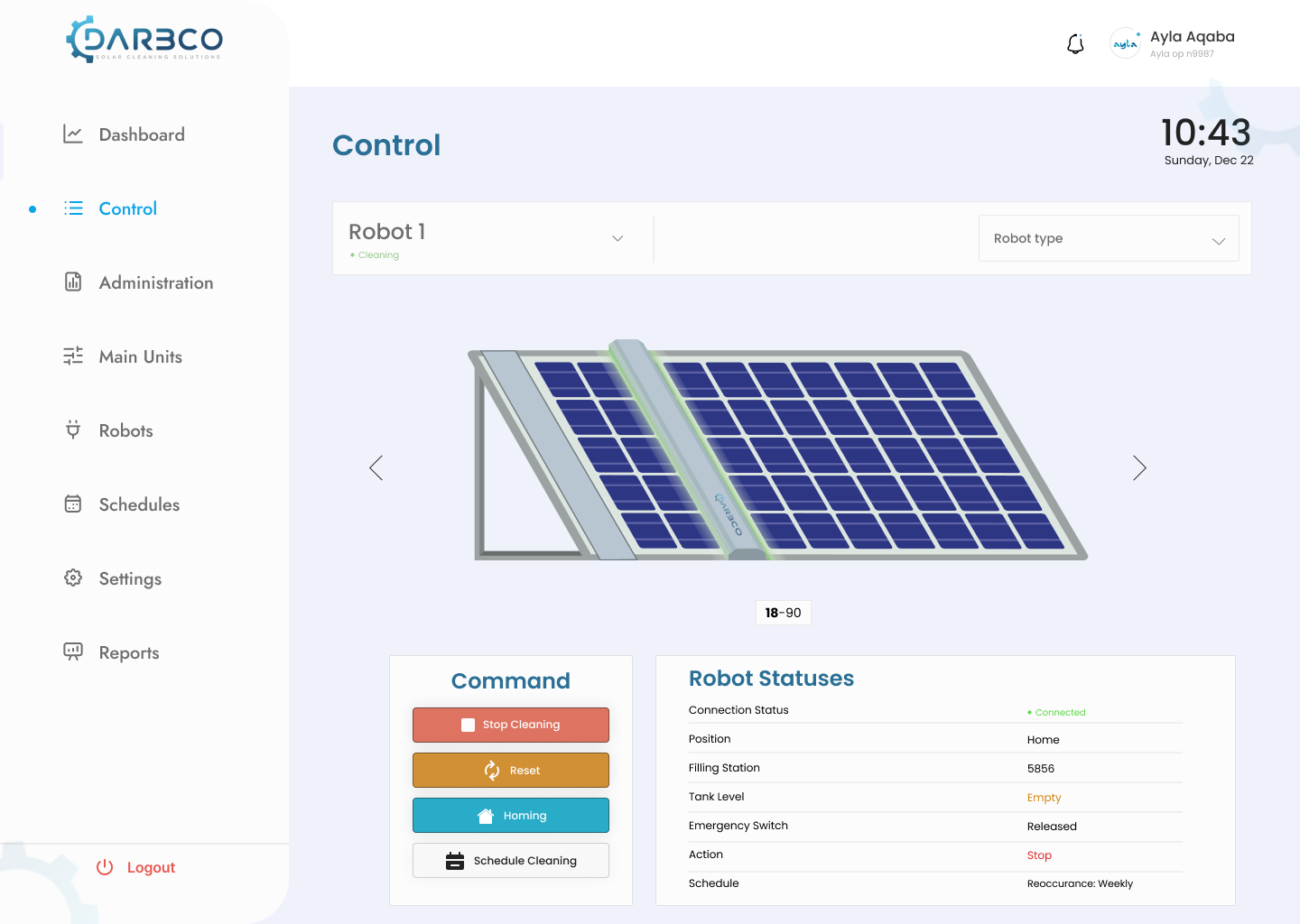Image resolution: width=1300 pixels, height=924 pixels.
Task: Click Settings gear icon
Action: [x=73, y=577]
